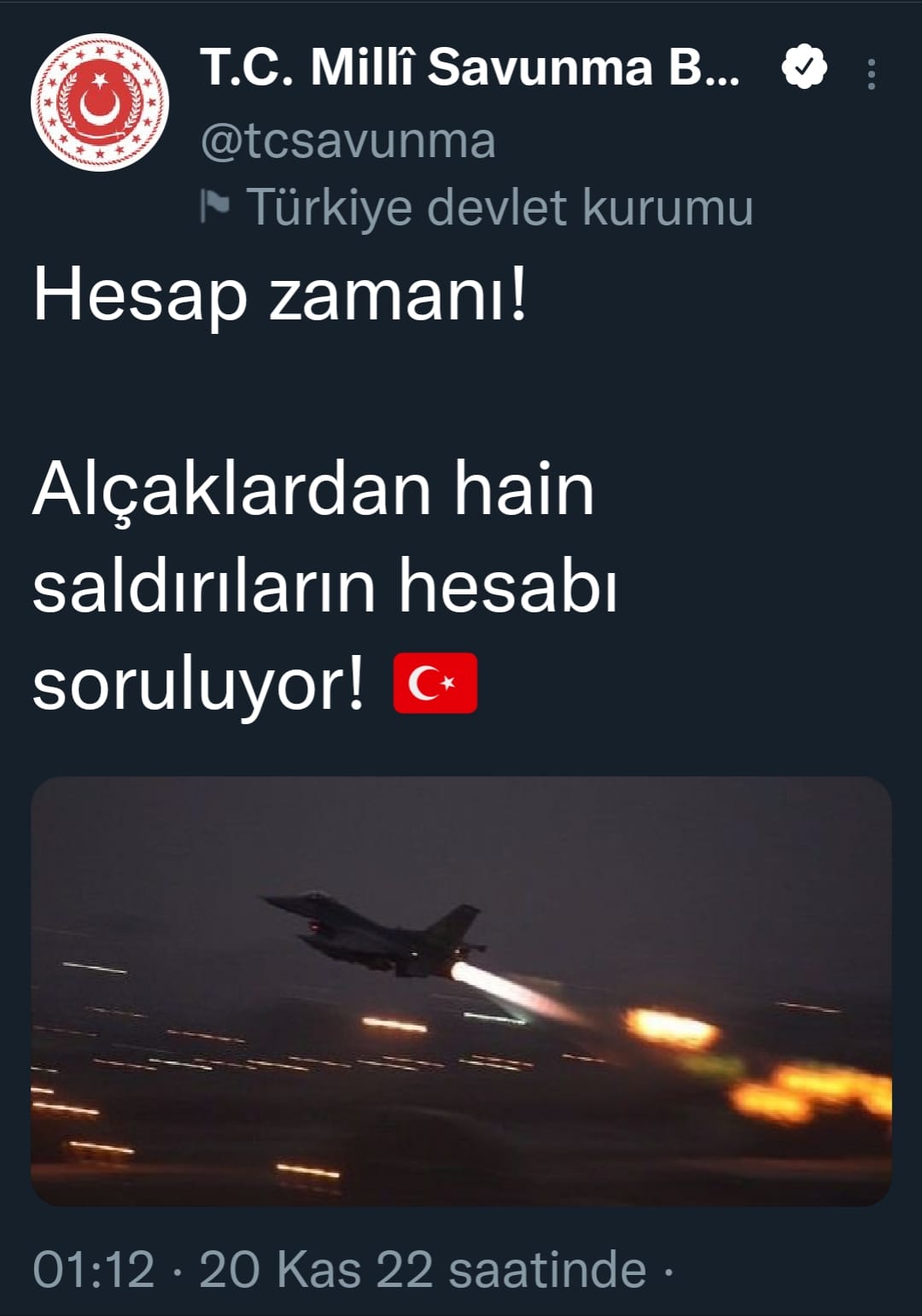Select the "Hesap zamanı!" tweet text

click(281, 295)
